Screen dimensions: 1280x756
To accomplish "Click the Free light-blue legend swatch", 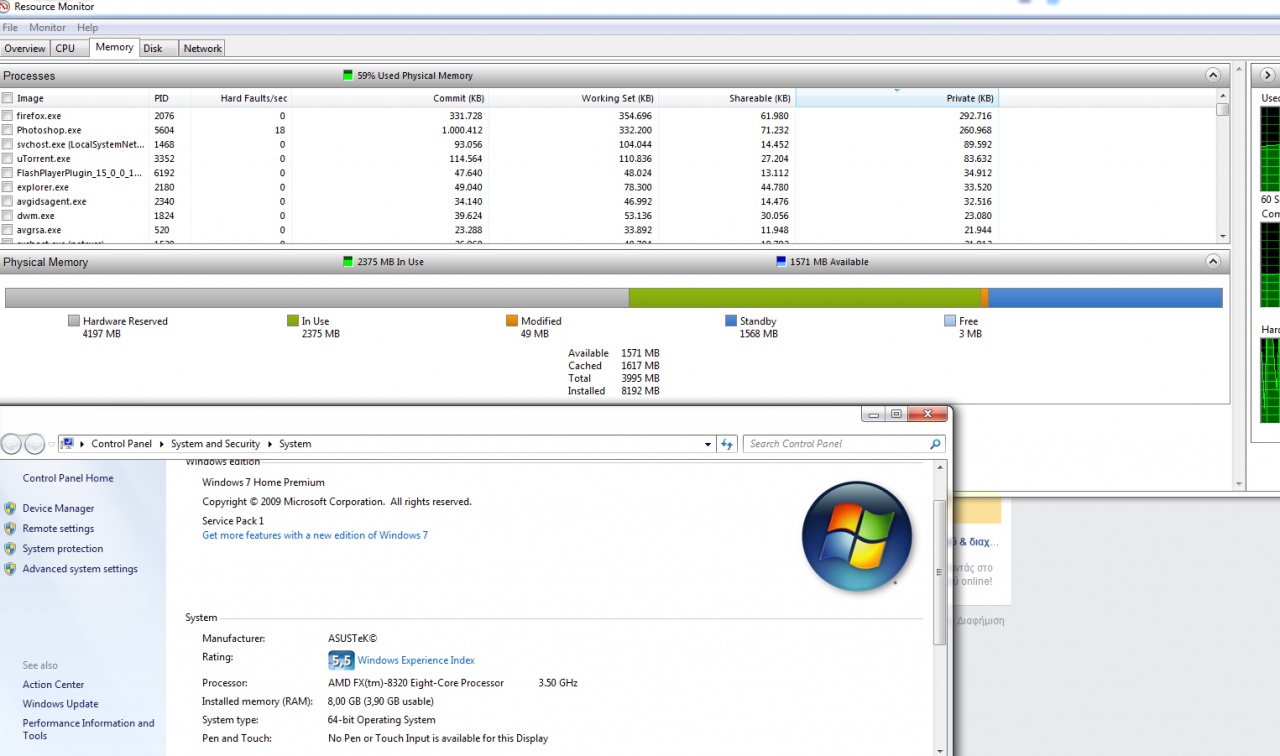I will 949,321.
